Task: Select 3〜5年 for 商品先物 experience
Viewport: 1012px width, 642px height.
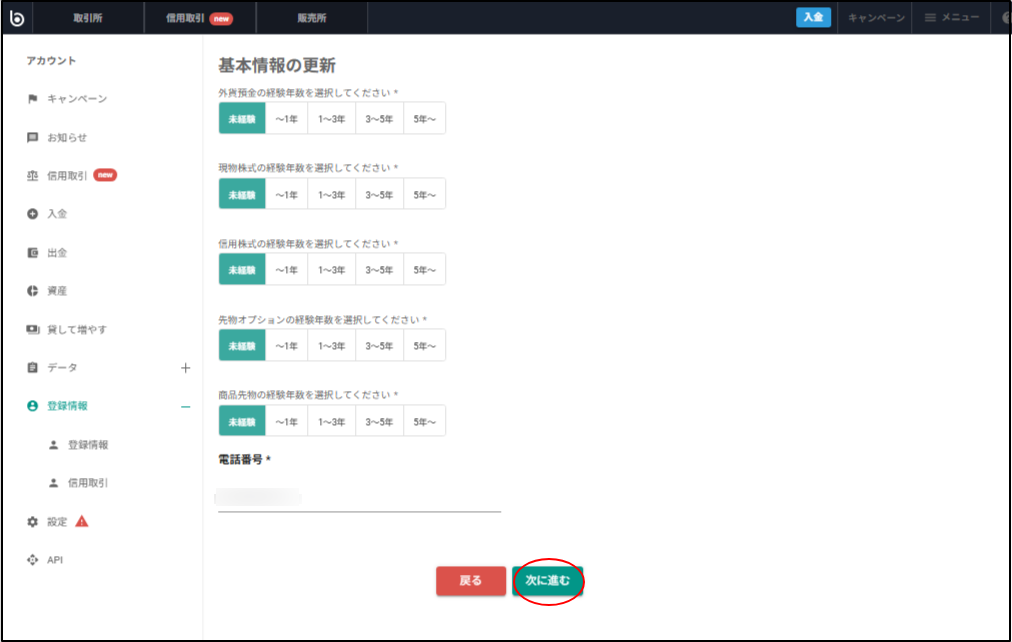Action: (380, 421)
